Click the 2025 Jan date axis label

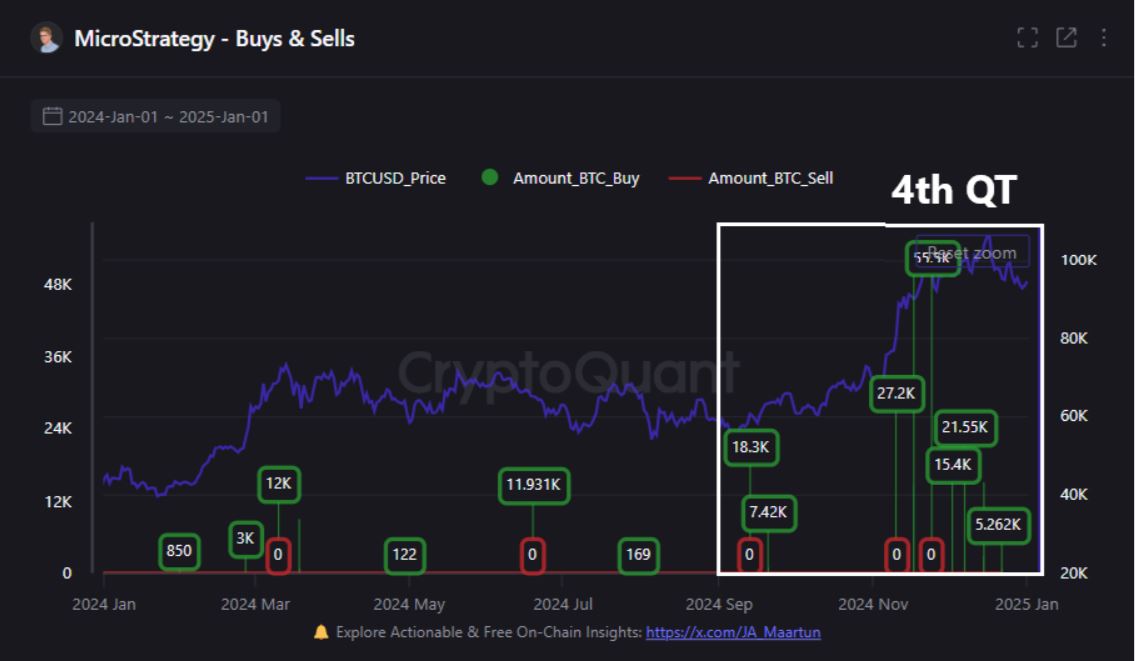1027,605
